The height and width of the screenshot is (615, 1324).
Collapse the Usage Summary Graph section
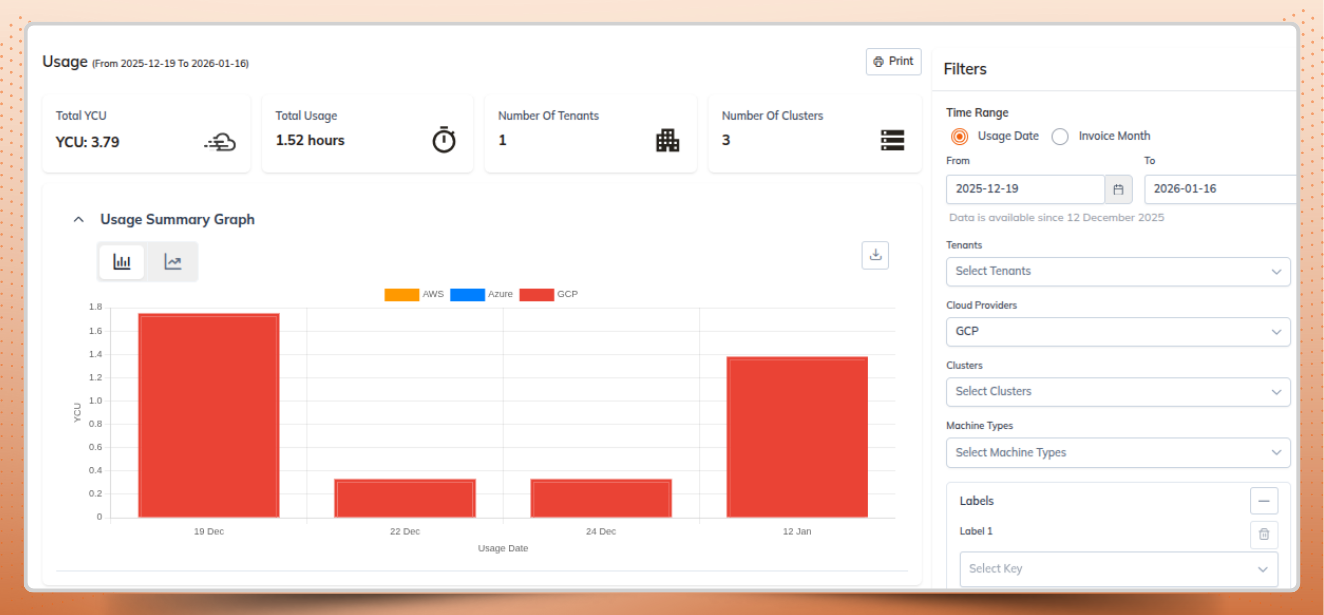[x=77, y=219]
